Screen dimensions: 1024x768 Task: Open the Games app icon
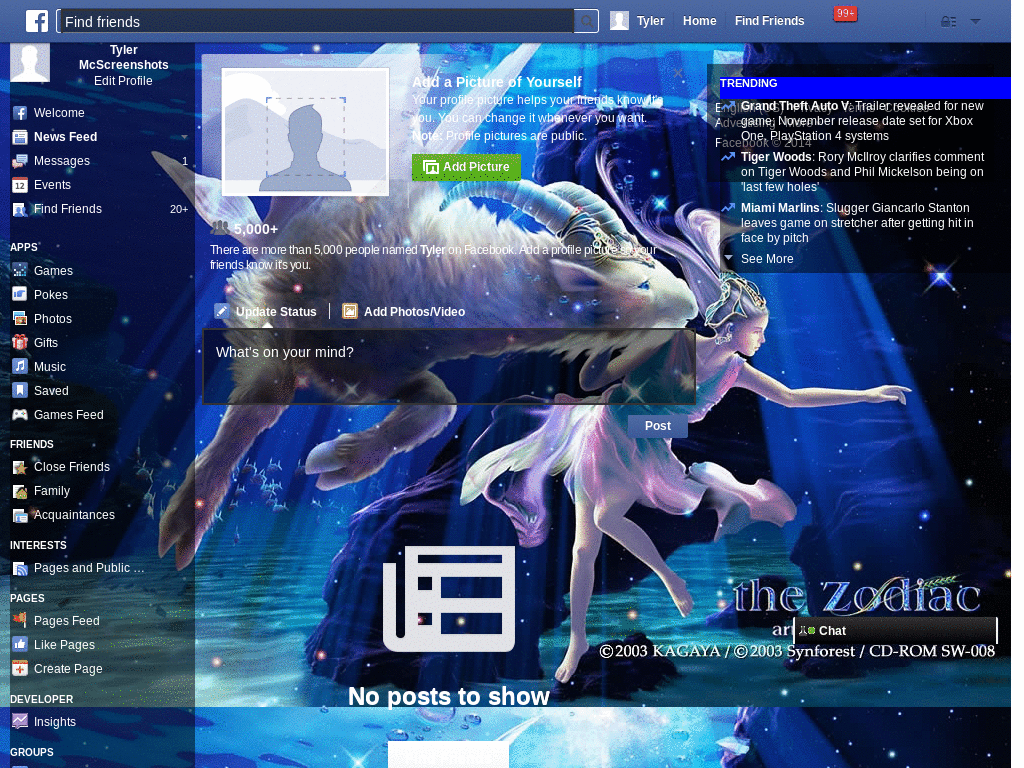click(x=20, y=270)
